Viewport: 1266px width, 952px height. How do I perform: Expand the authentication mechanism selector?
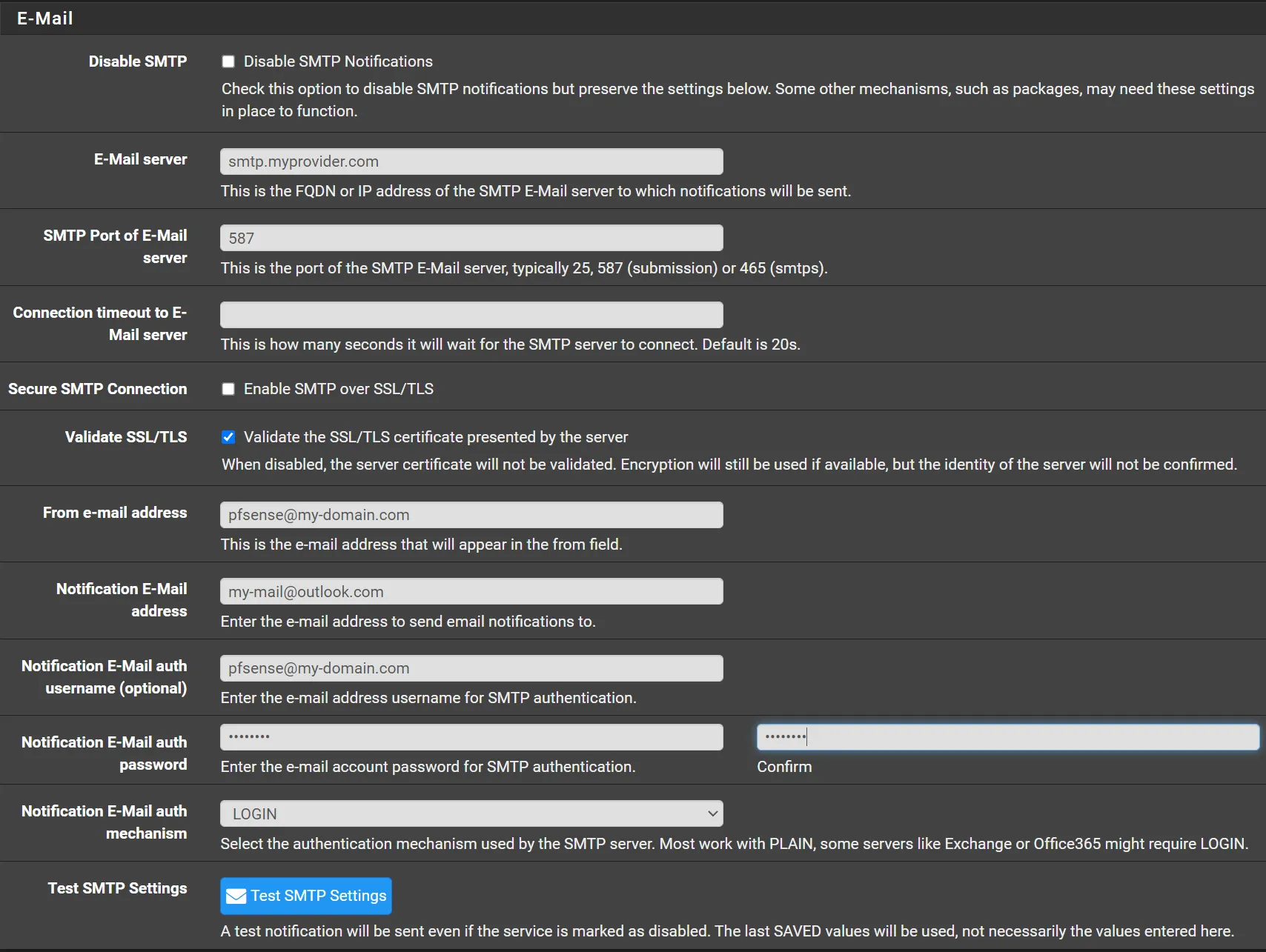pyautogui.click(x=471, y=813)
